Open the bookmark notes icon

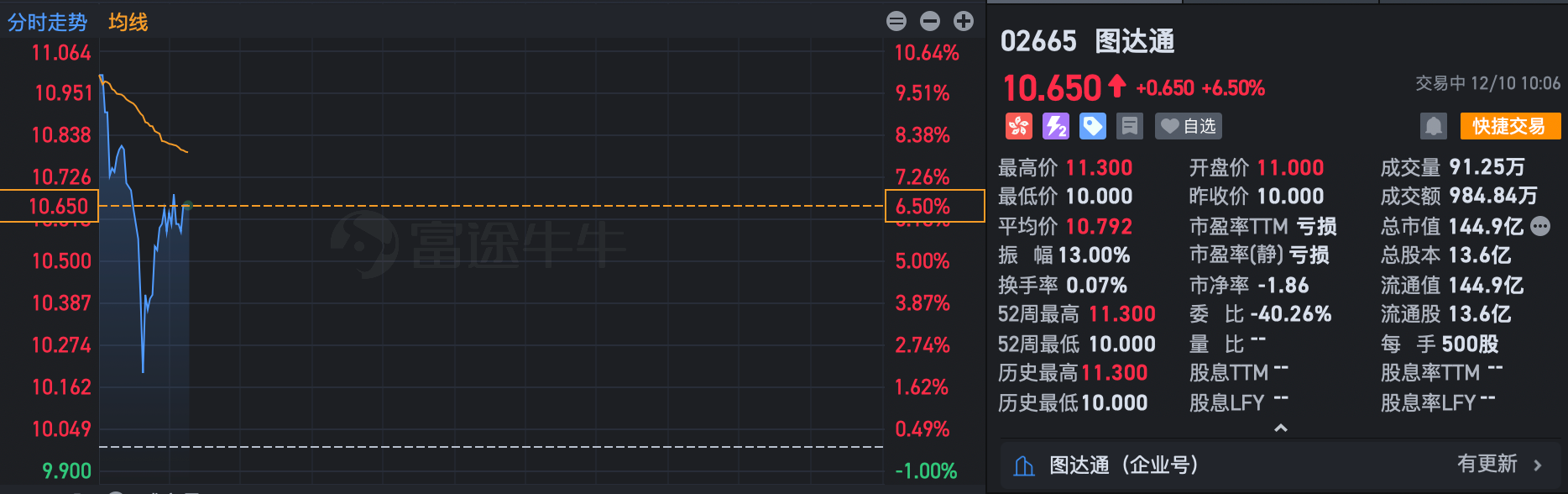pyautogui.click(x=1129, y=126)
